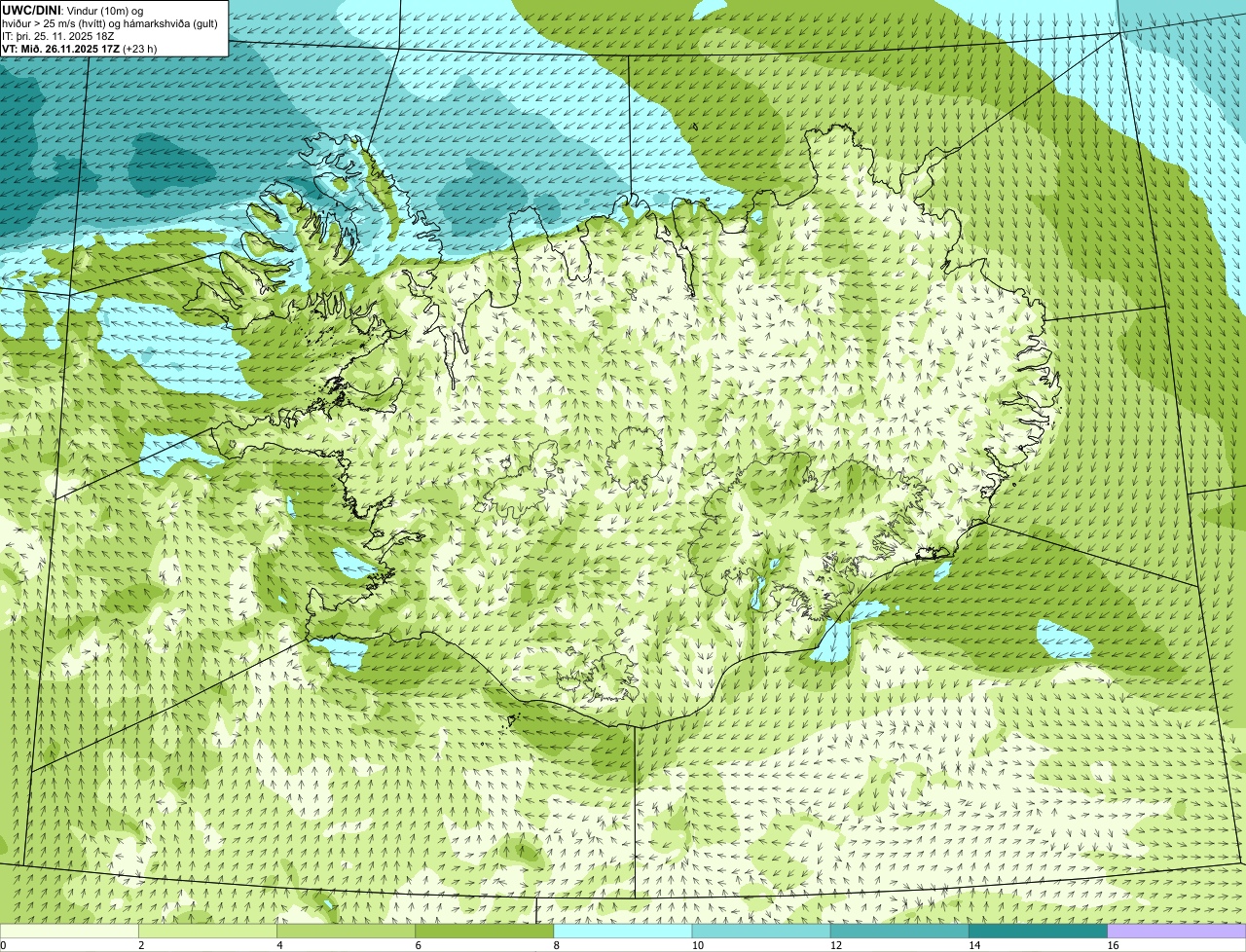Click the 'VT: Mið. 26.11.2025 17Z (+23 h)' line
This screenshot has width=1246, height=952.
coord(80,49)
